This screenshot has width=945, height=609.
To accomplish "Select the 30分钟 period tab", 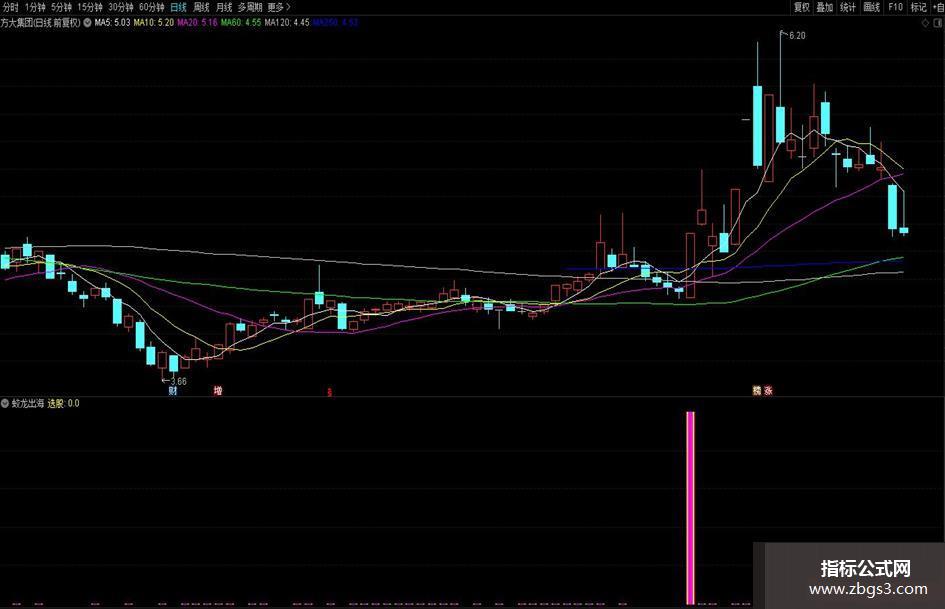I will tap(121, 7).
